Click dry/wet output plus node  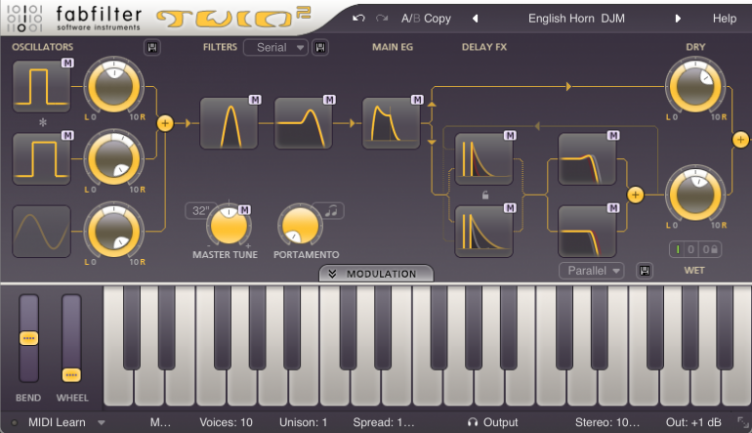[740, 140]
